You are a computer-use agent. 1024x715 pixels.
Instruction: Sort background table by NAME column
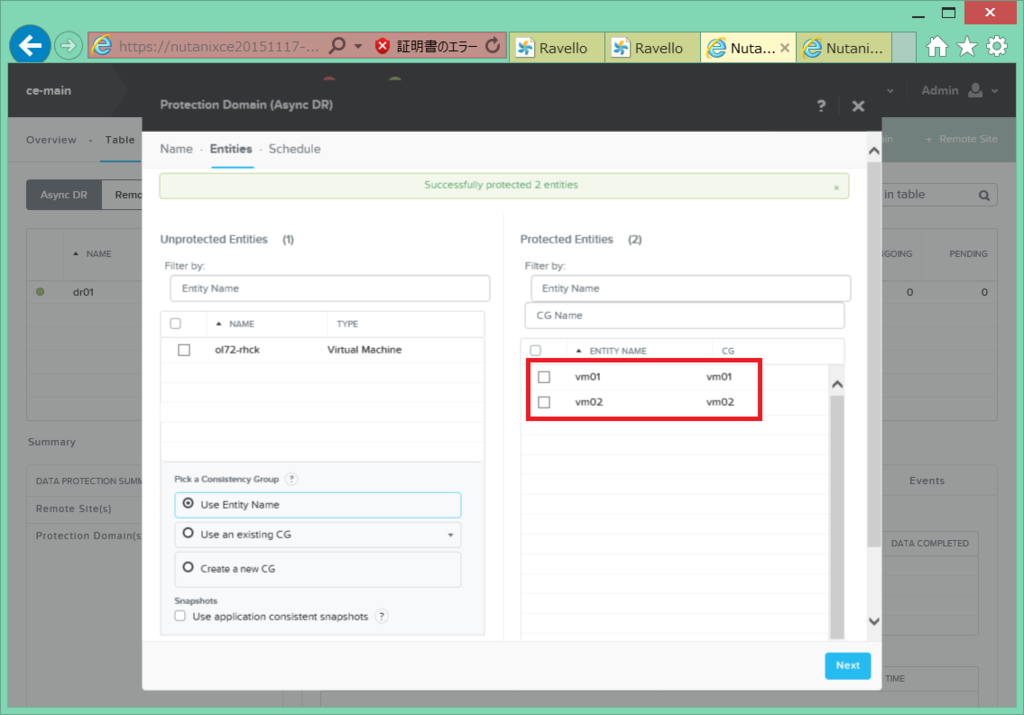(98, 254)
